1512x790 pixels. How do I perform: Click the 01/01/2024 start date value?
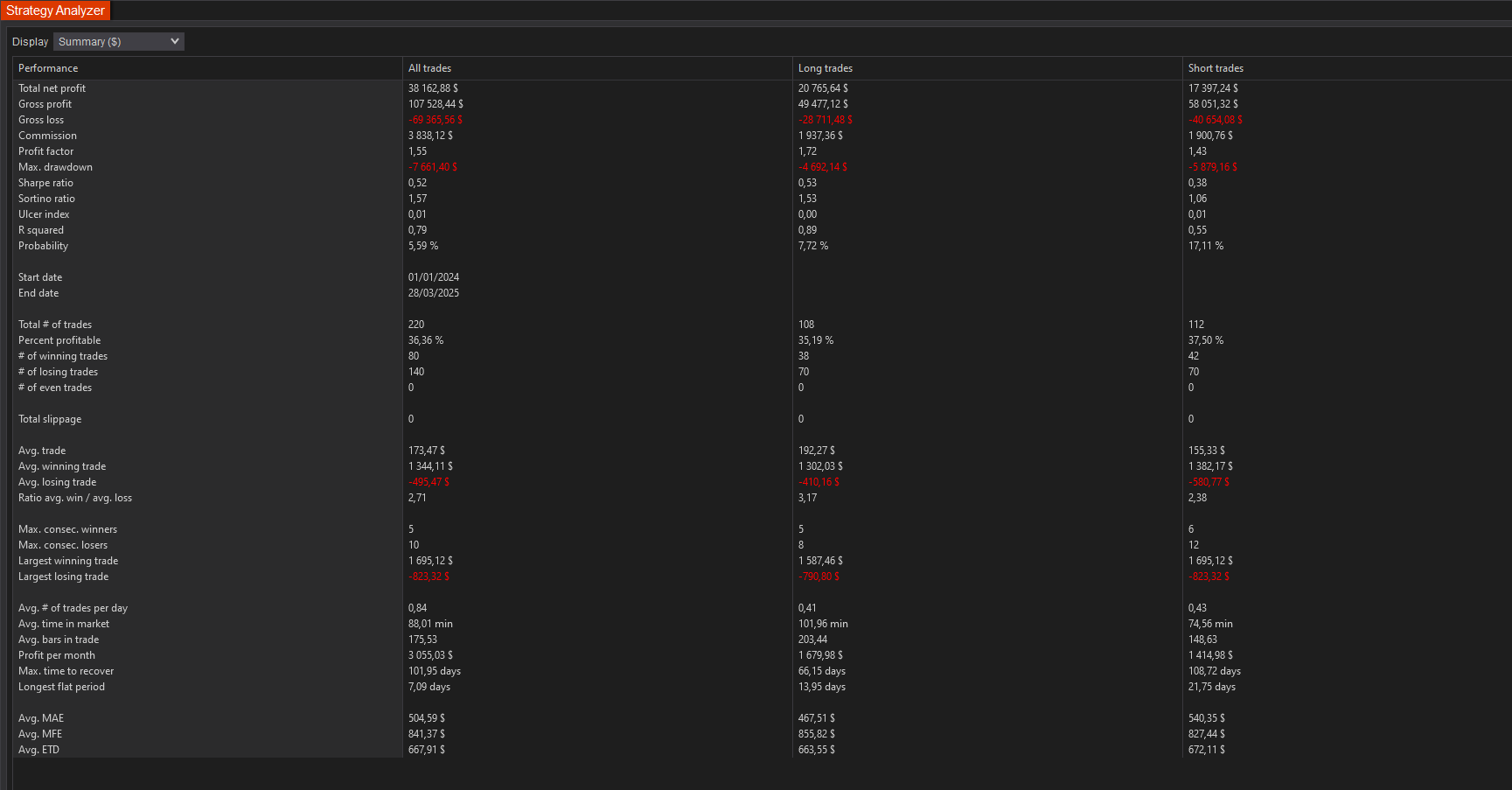coord(434,277)
